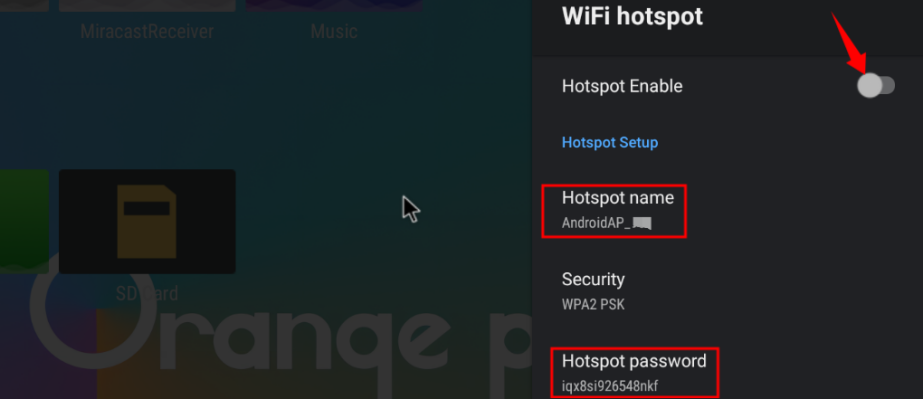This screenshot has height=399, width=923.
Task: Open the Hotspot password setting
Action: pyautogui.click(x=728, y=373)
